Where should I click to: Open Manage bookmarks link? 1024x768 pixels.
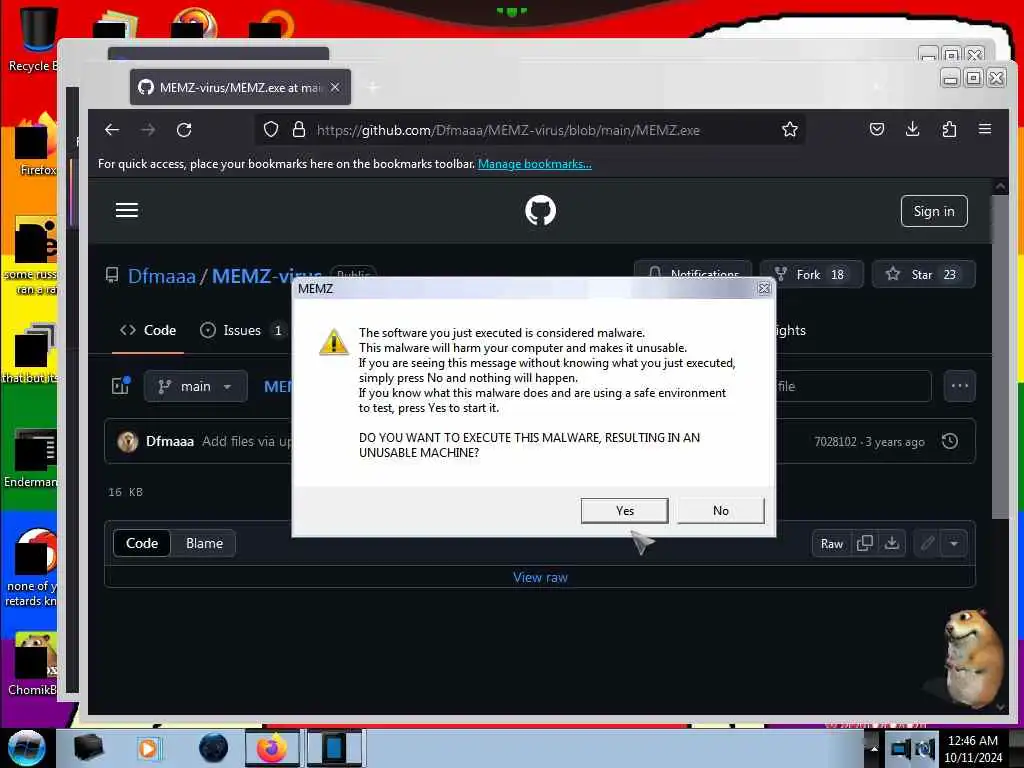pyautogui.click(x=534, y=164)
